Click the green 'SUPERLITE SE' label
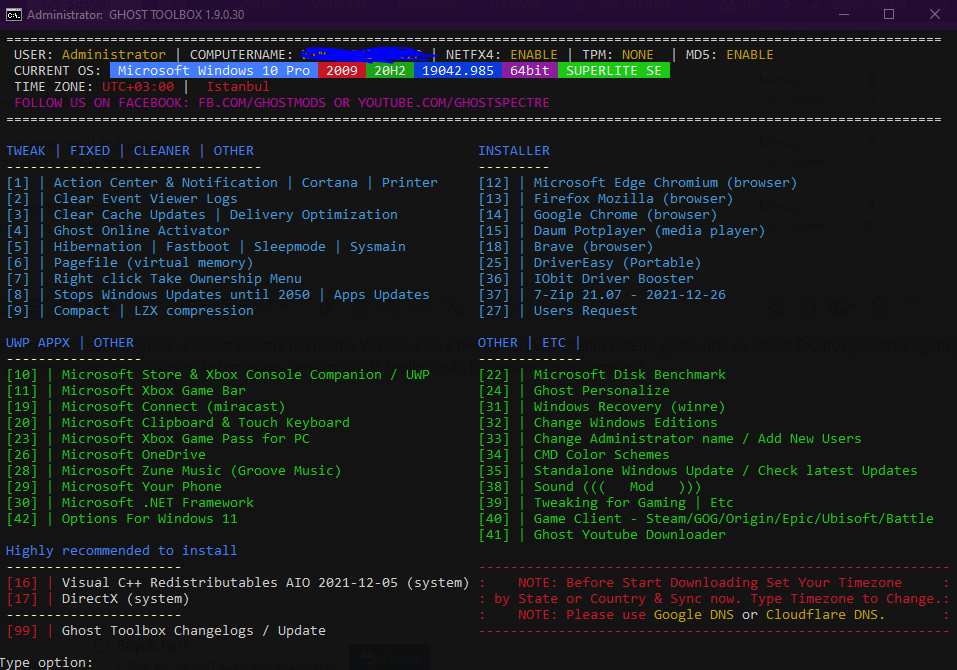The height and width of the screenshot is (670, 957). (x=613, y=70)
